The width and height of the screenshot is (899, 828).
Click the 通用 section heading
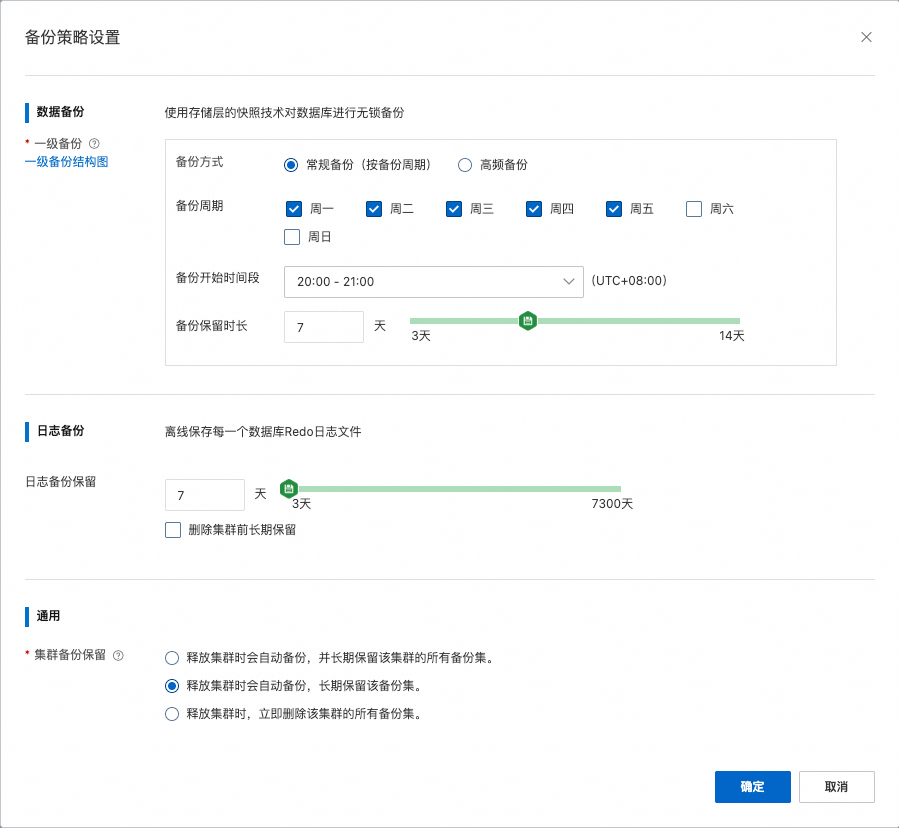coord(48,616)
